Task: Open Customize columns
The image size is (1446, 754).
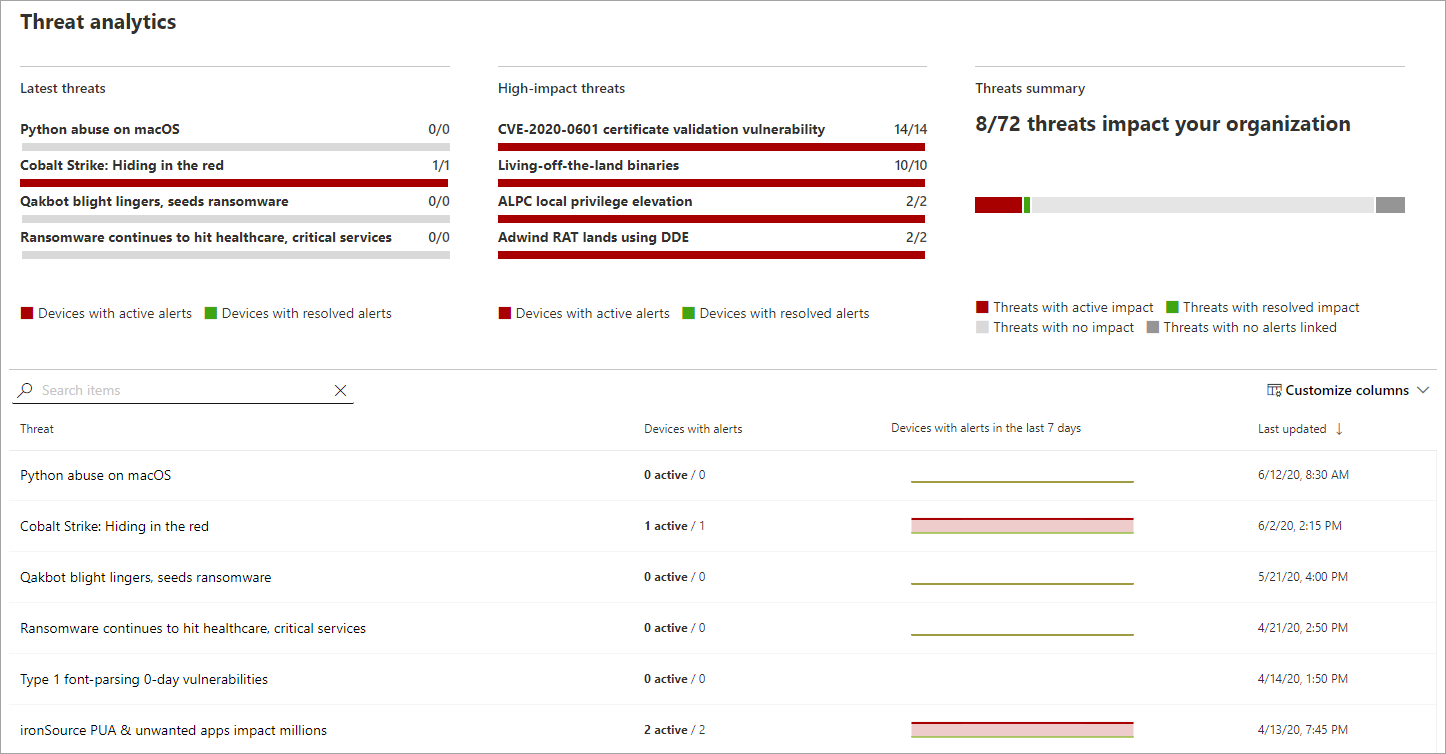Action: tap(1348, 390)
